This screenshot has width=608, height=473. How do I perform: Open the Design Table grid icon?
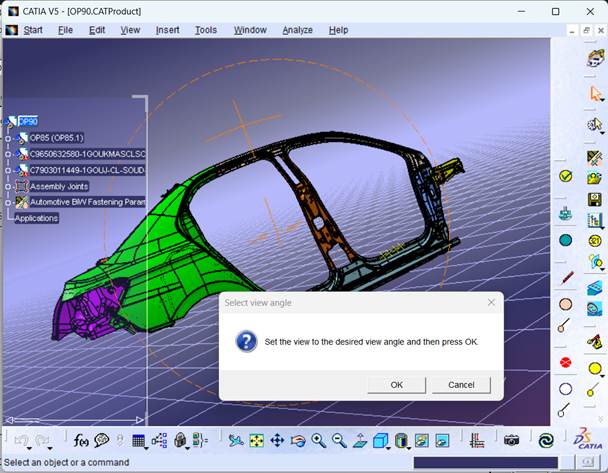click(x=138, y=441)
